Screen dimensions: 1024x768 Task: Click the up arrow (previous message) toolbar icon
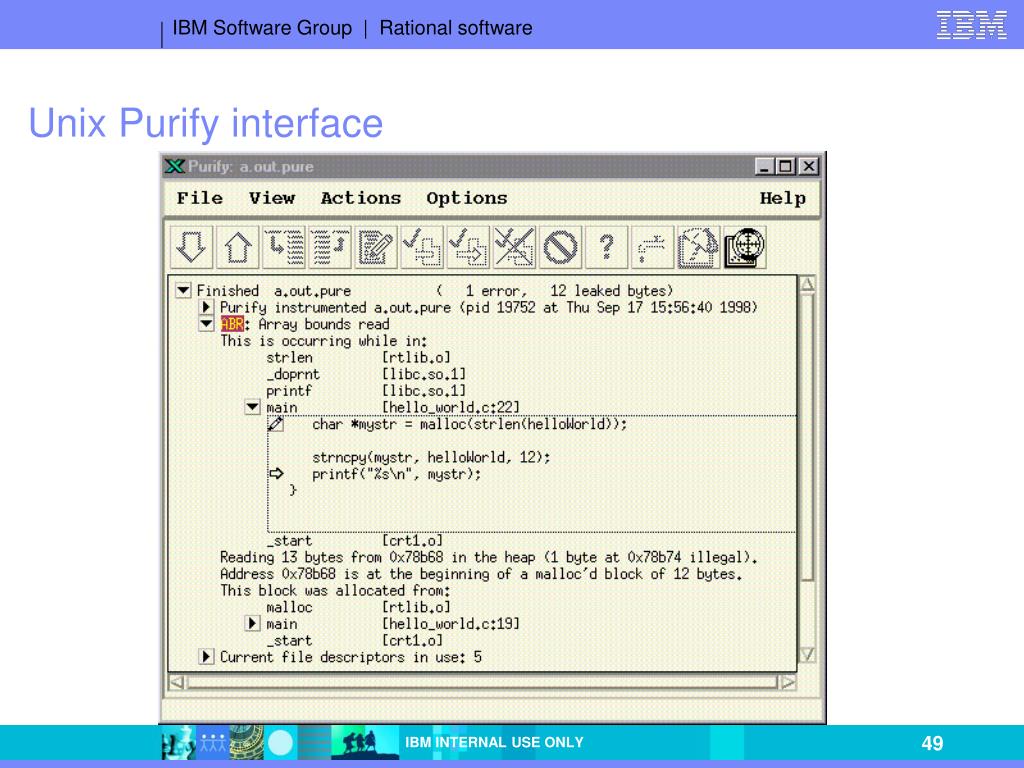(x=238, y=247)
